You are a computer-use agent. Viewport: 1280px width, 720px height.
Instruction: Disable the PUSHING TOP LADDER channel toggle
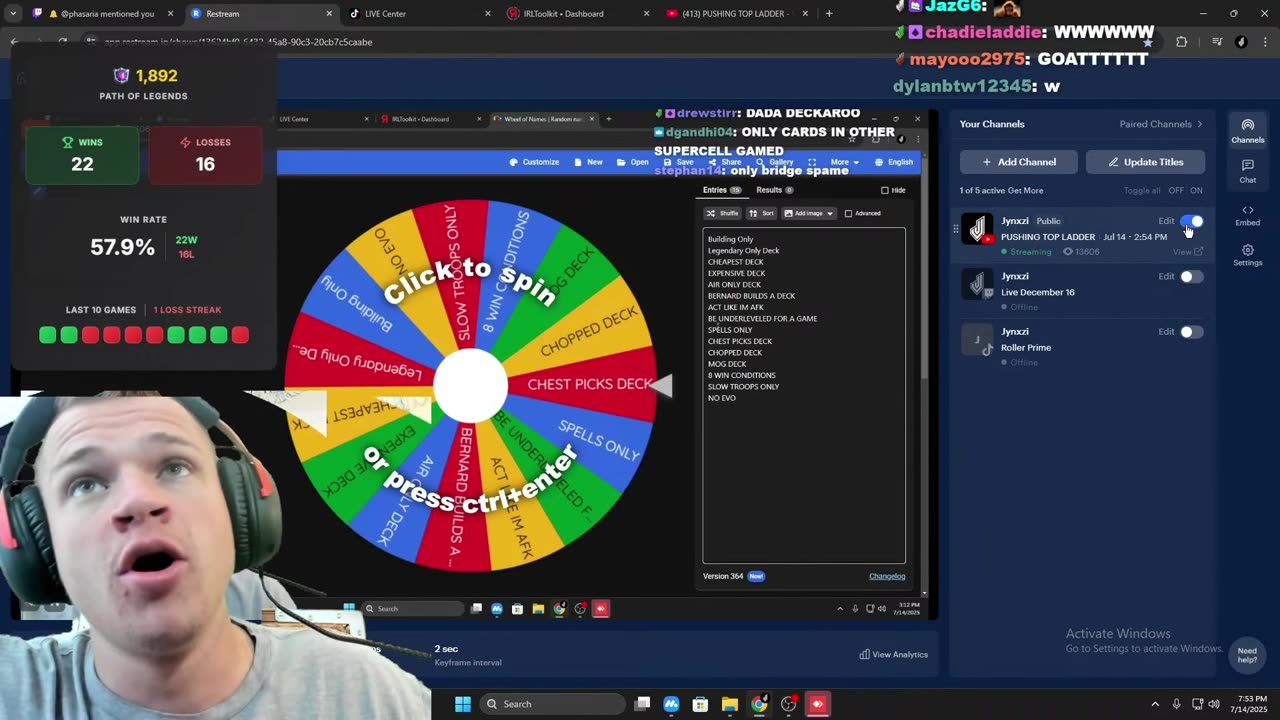(1192, 221)
